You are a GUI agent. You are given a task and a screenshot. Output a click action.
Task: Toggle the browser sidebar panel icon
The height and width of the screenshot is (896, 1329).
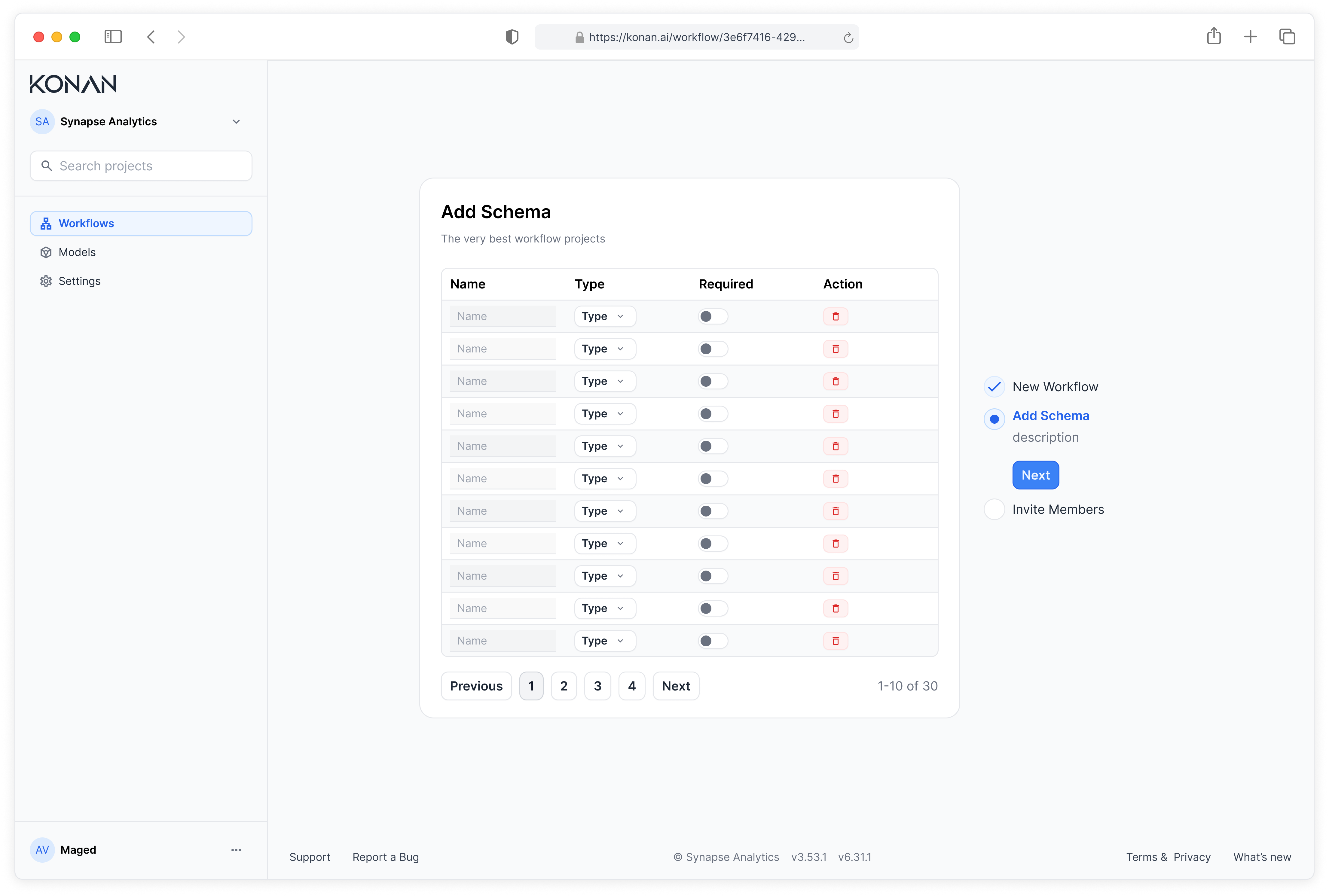tap(113, 37)
